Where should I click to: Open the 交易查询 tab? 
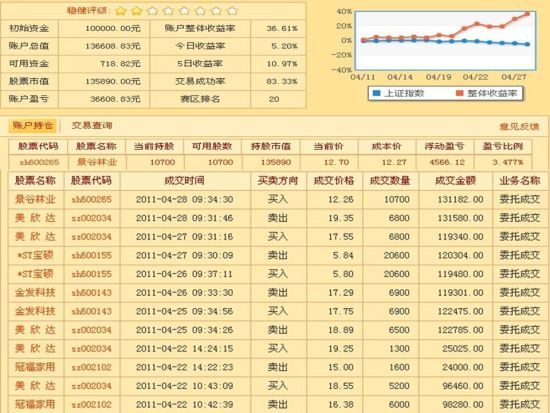pos(92,126)
